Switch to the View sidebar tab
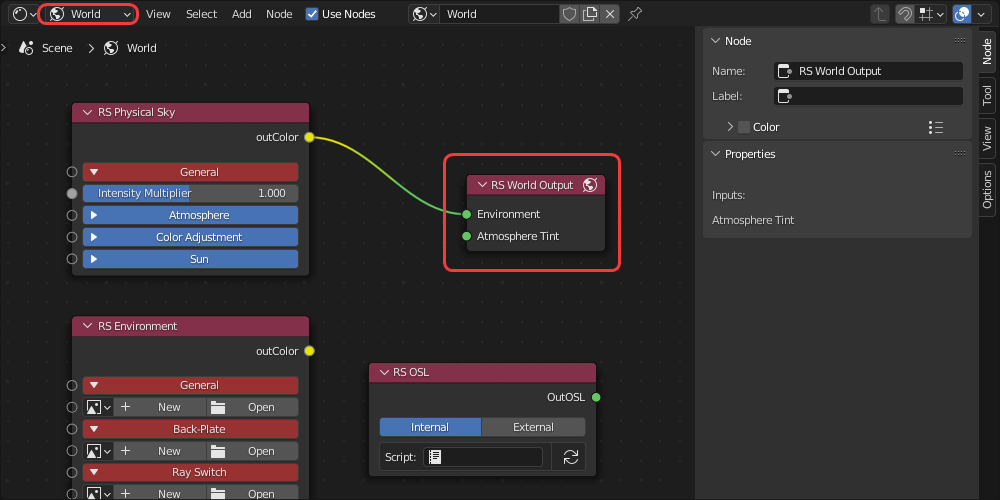This screenshot has width=1000, height=500. (987, 138)
